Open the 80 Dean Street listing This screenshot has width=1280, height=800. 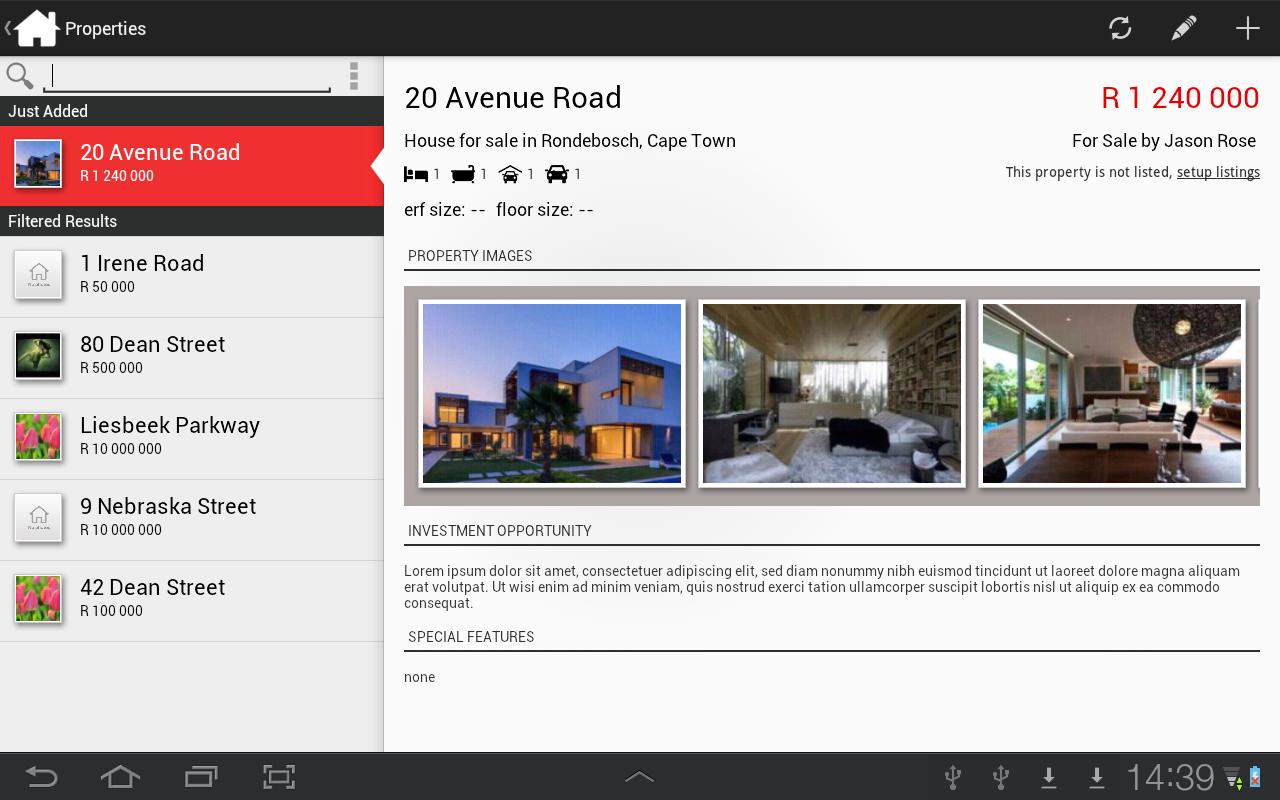click(192, 358)
